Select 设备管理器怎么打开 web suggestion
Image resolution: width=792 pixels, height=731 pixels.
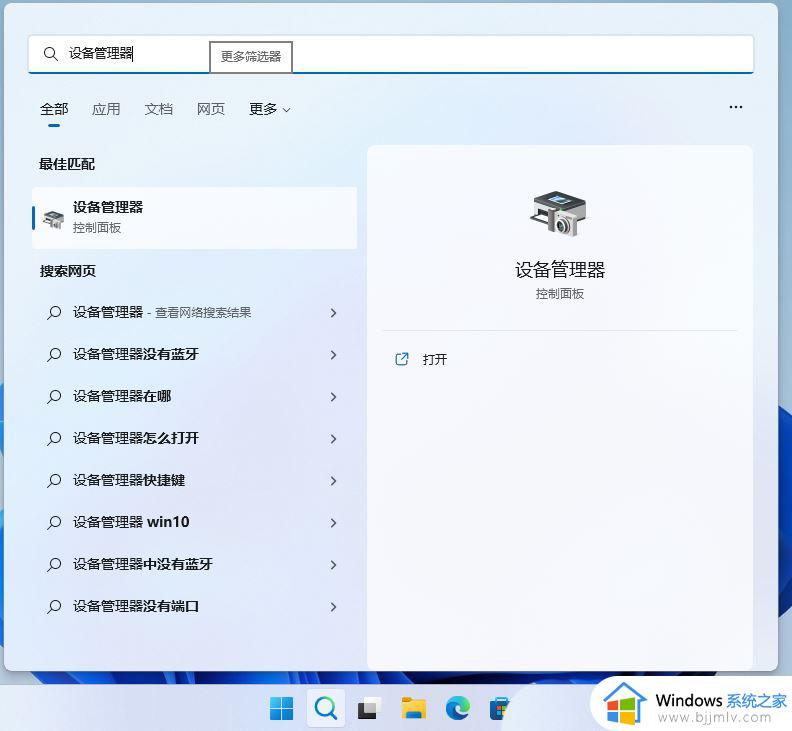click(194, 438)
